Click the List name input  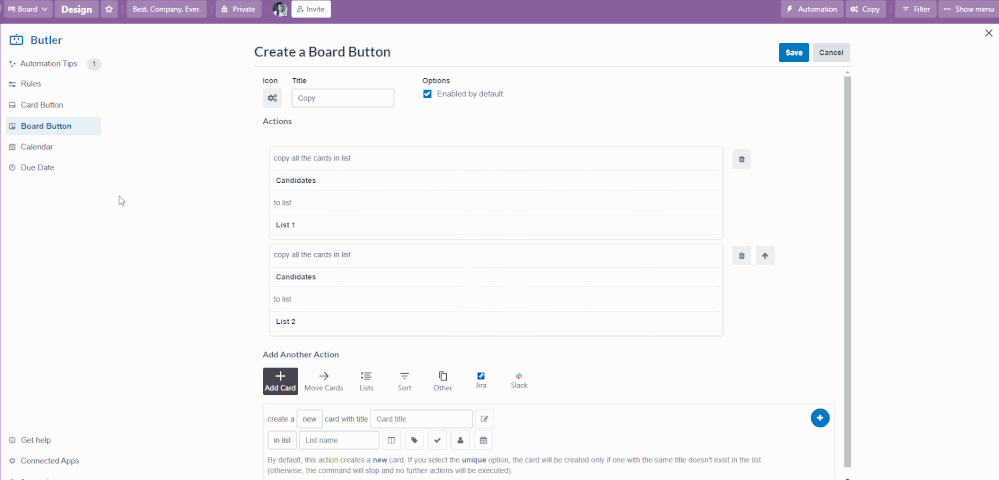tap(340, 440)
